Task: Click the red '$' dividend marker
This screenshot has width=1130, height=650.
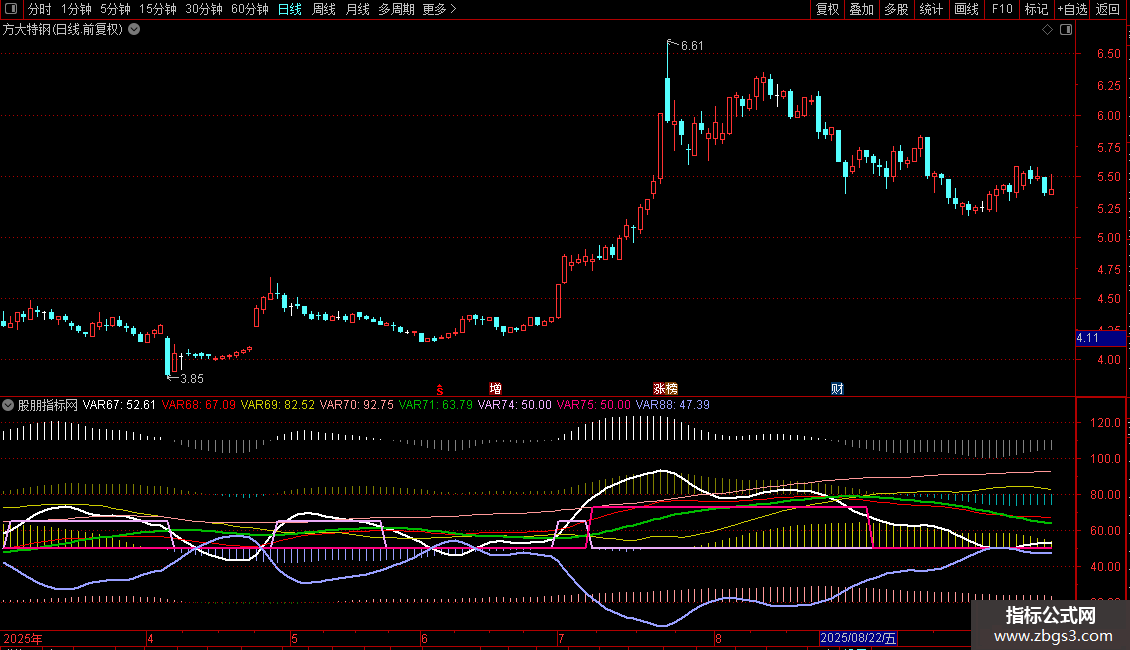Action: (x=439, y=389)
